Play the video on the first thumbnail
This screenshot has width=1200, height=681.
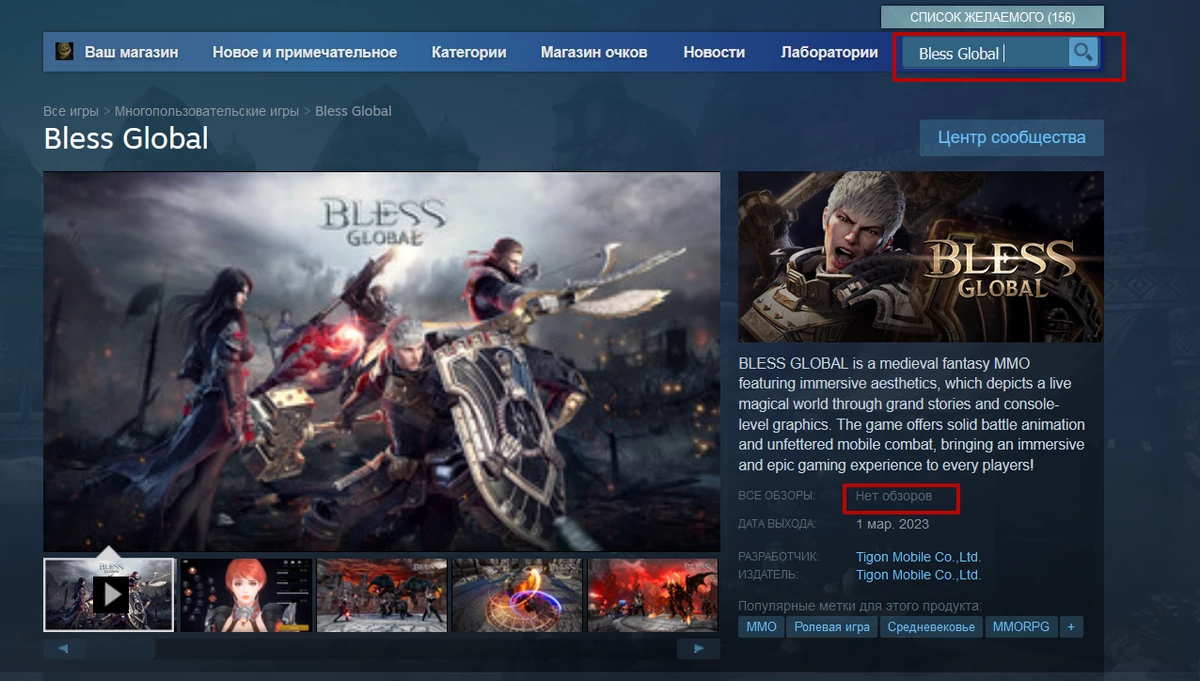point(111,595)
